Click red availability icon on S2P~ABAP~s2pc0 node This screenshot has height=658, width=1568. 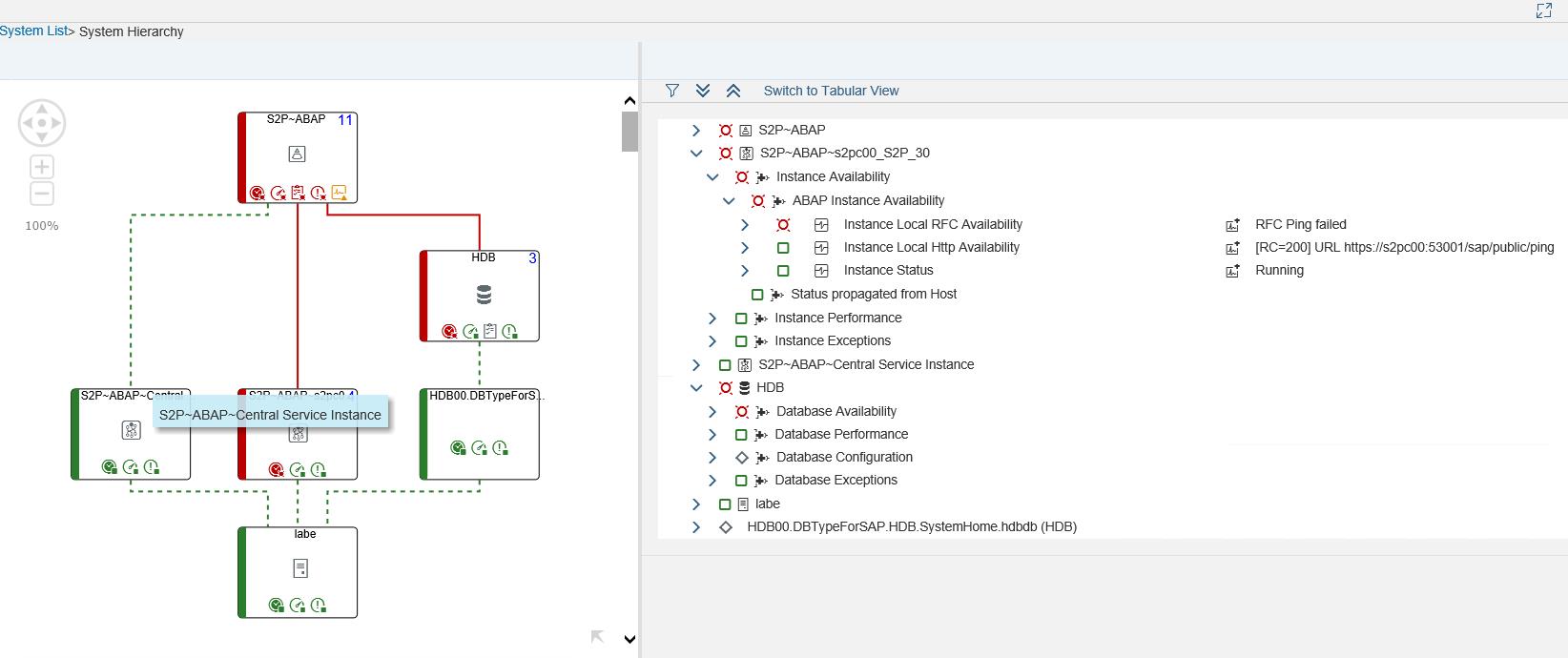click(x=277, y=469)
